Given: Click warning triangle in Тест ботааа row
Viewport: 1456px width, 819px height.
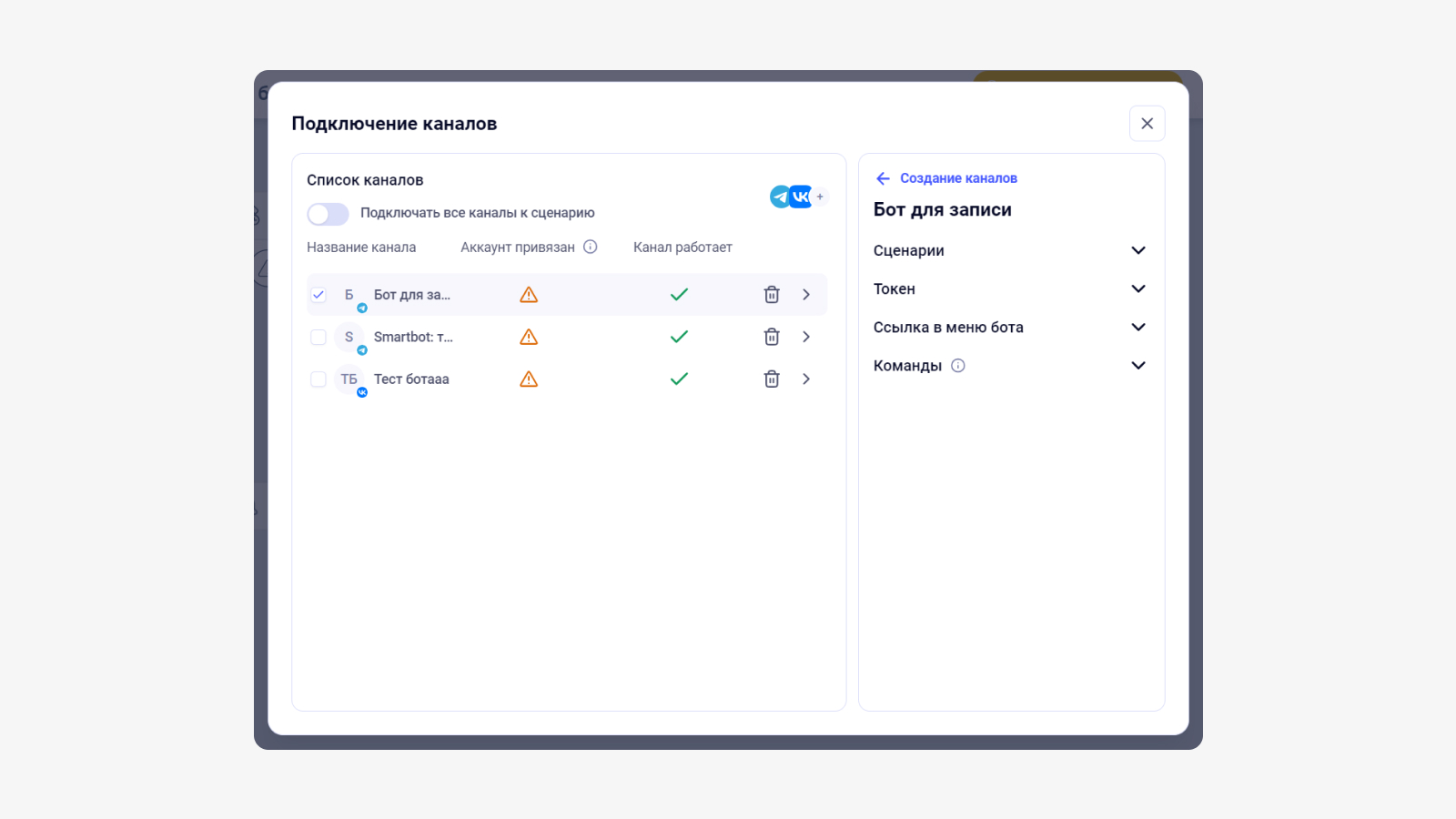Looking at the screenshot, I should coord(529,379).
